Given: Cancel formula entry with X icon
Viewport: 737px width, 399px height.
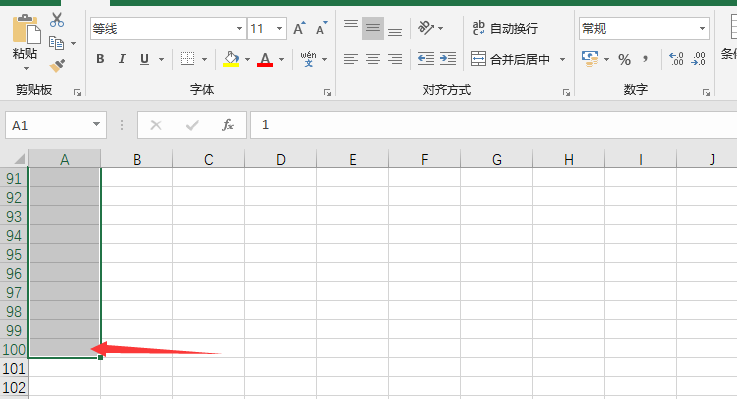Looking at the screenshot, I should [x=156, y=125].
